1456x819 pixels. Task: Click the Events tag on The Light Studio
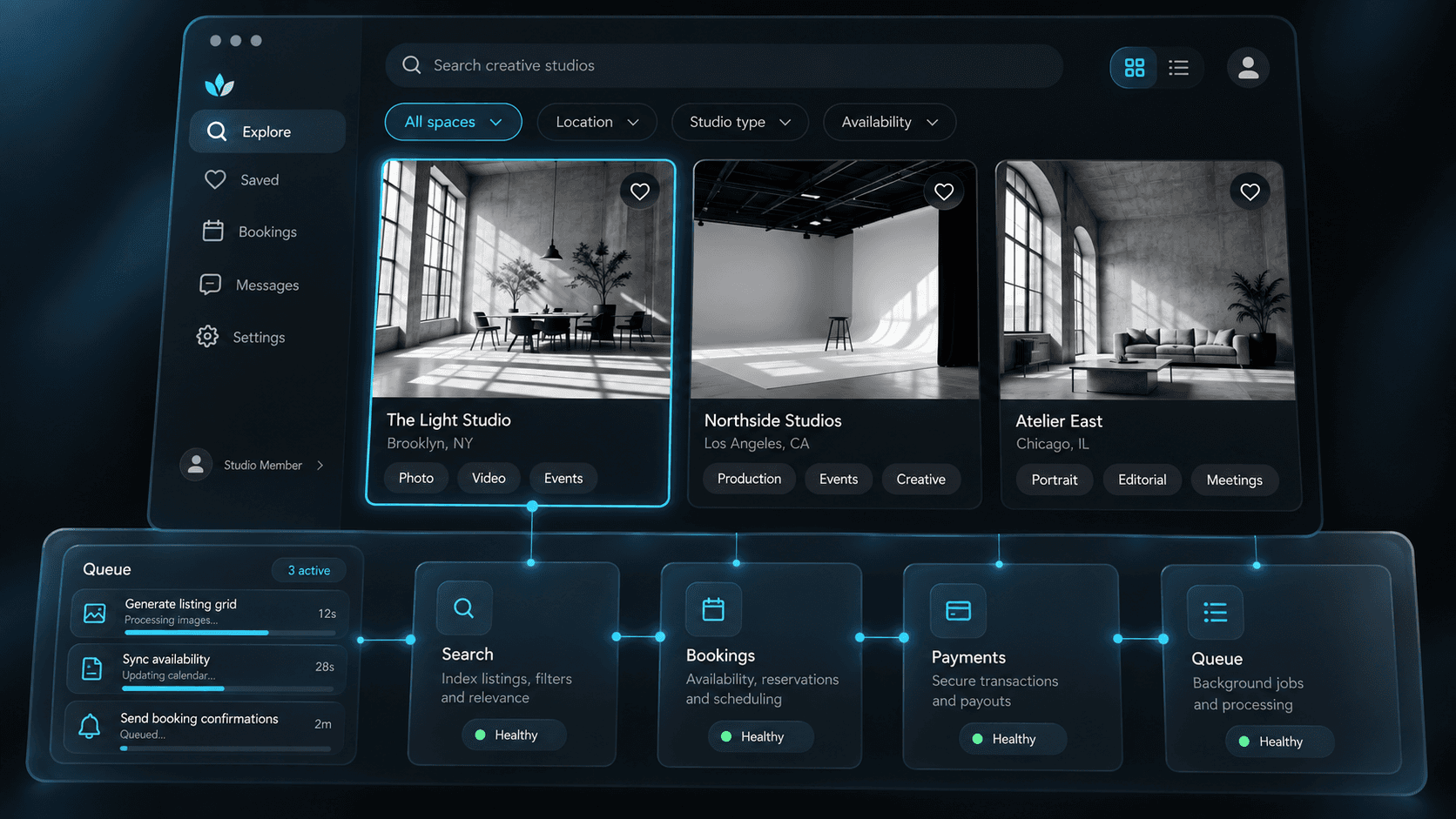563,478
